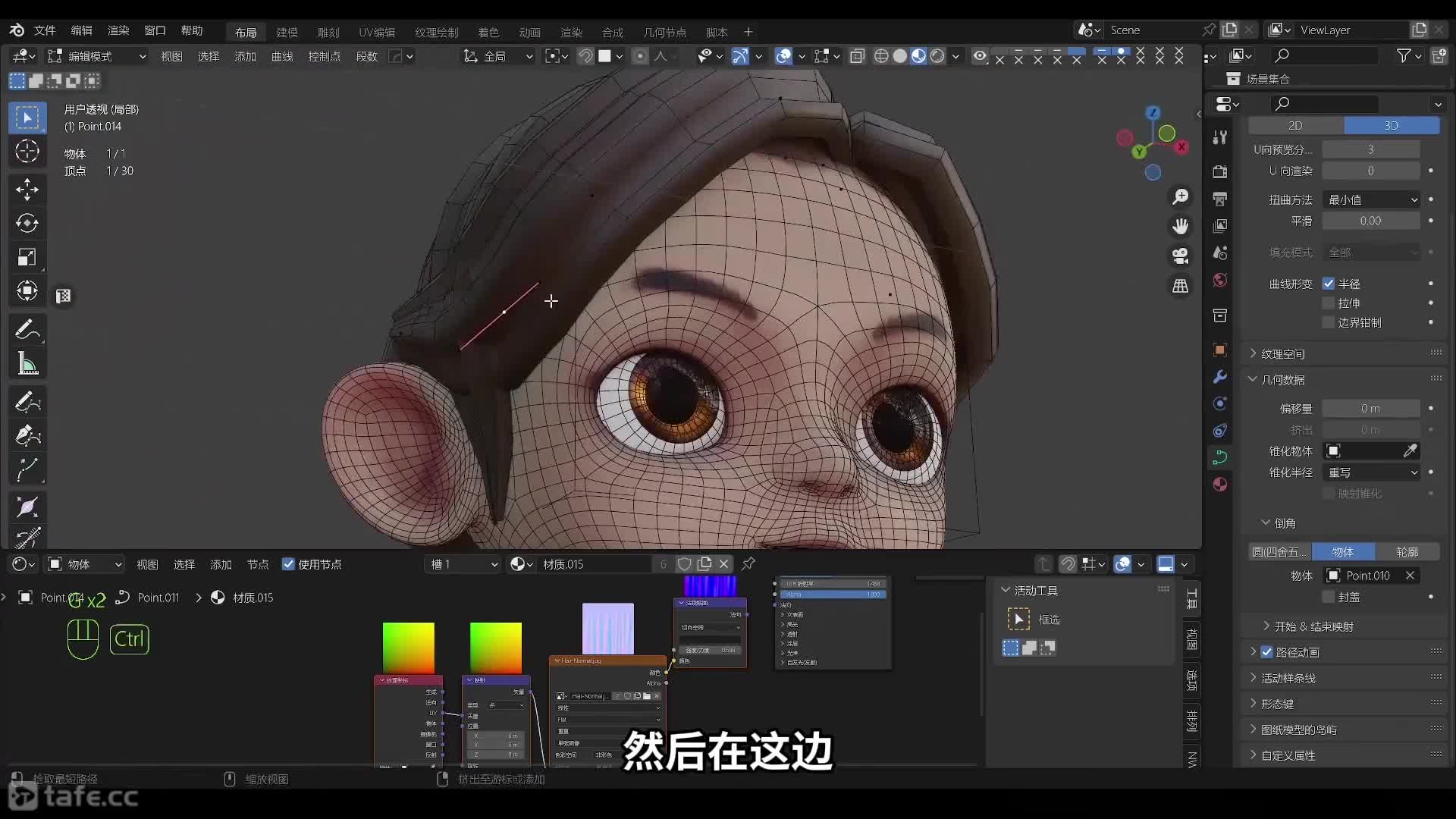Select the Extrude tool
Image resolution: width=1456 pixels, height=819 pixels.
pyautogui.click(x=27, y=469)
